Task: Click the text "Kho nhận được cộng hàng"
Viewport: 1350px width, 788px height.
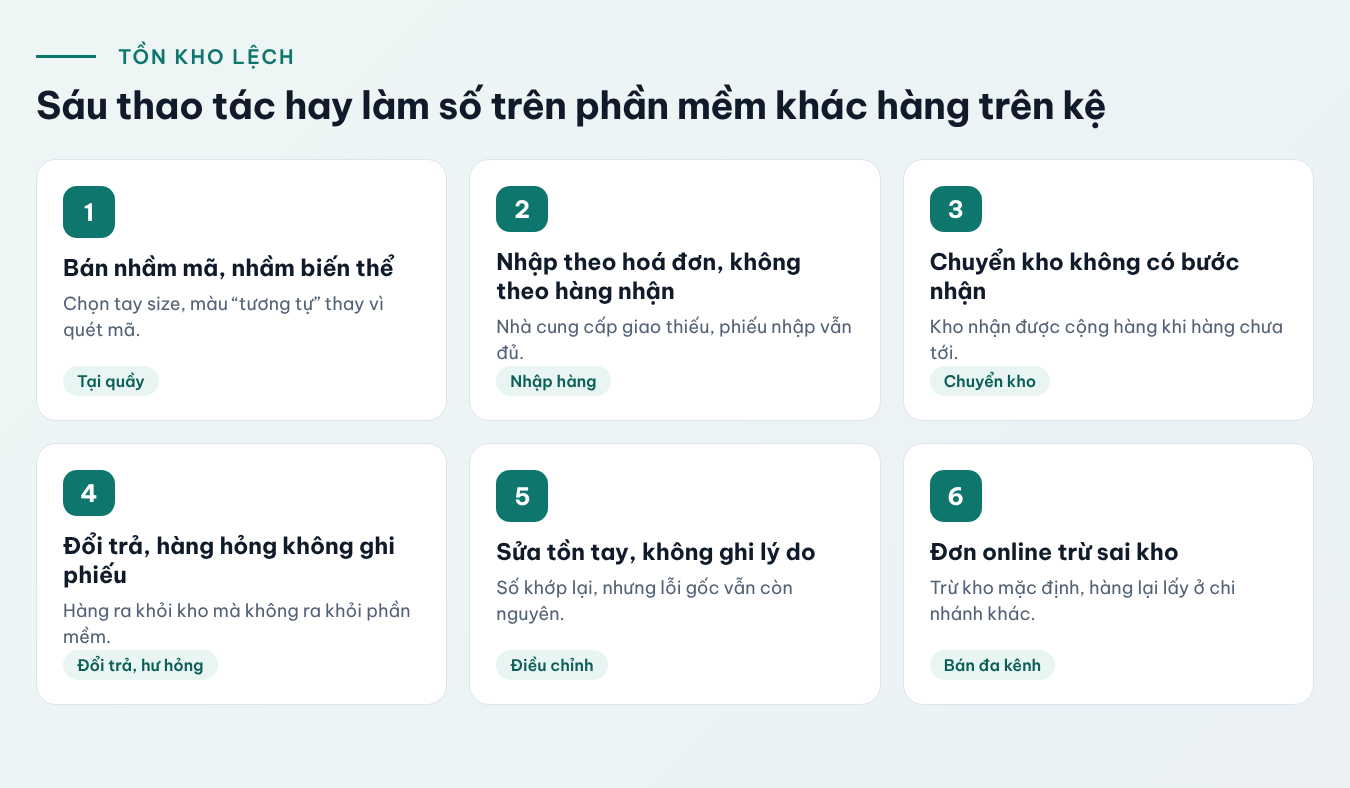Action: 1035,327
